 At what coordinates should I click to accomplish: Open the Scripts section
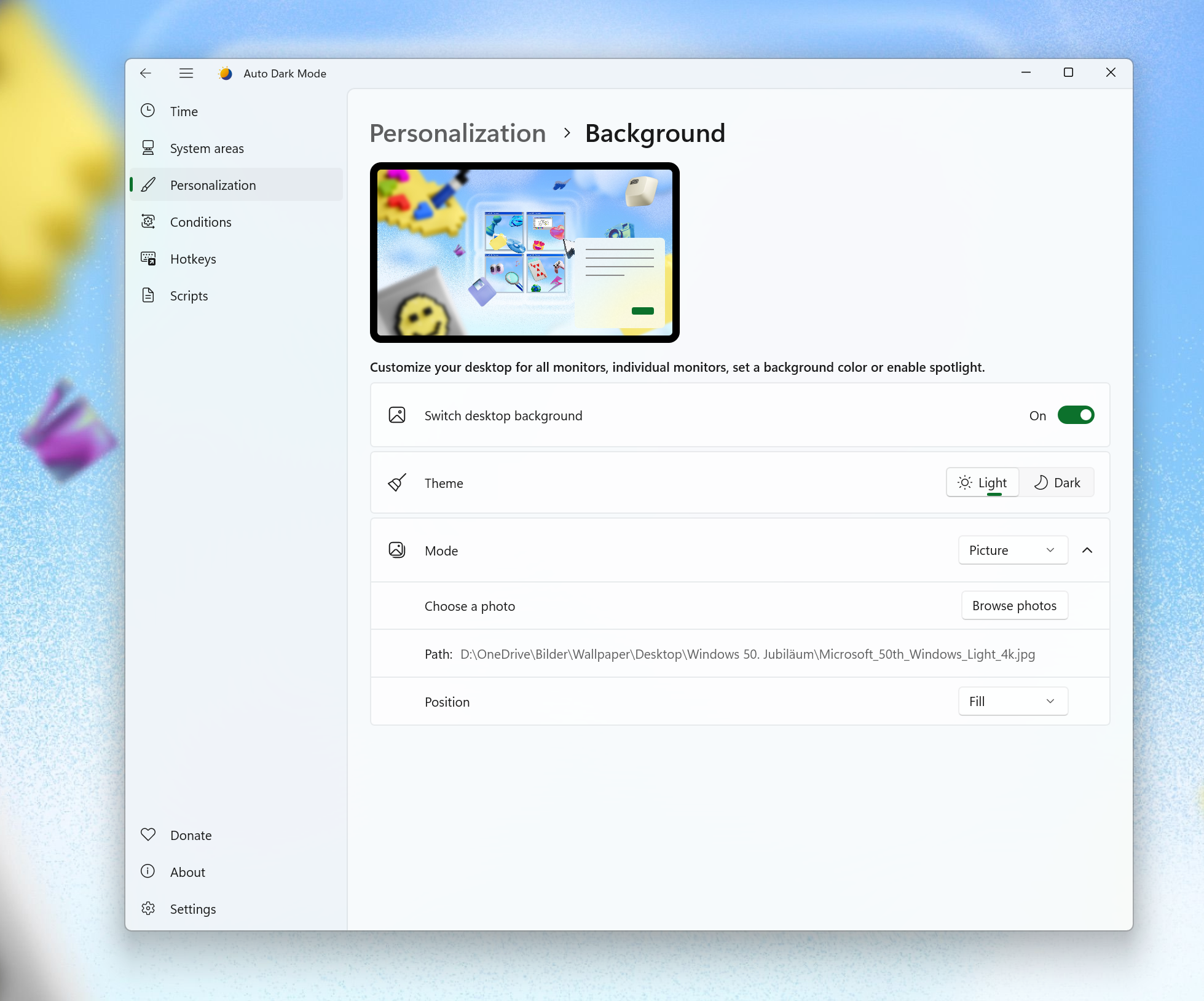(236, 296)
